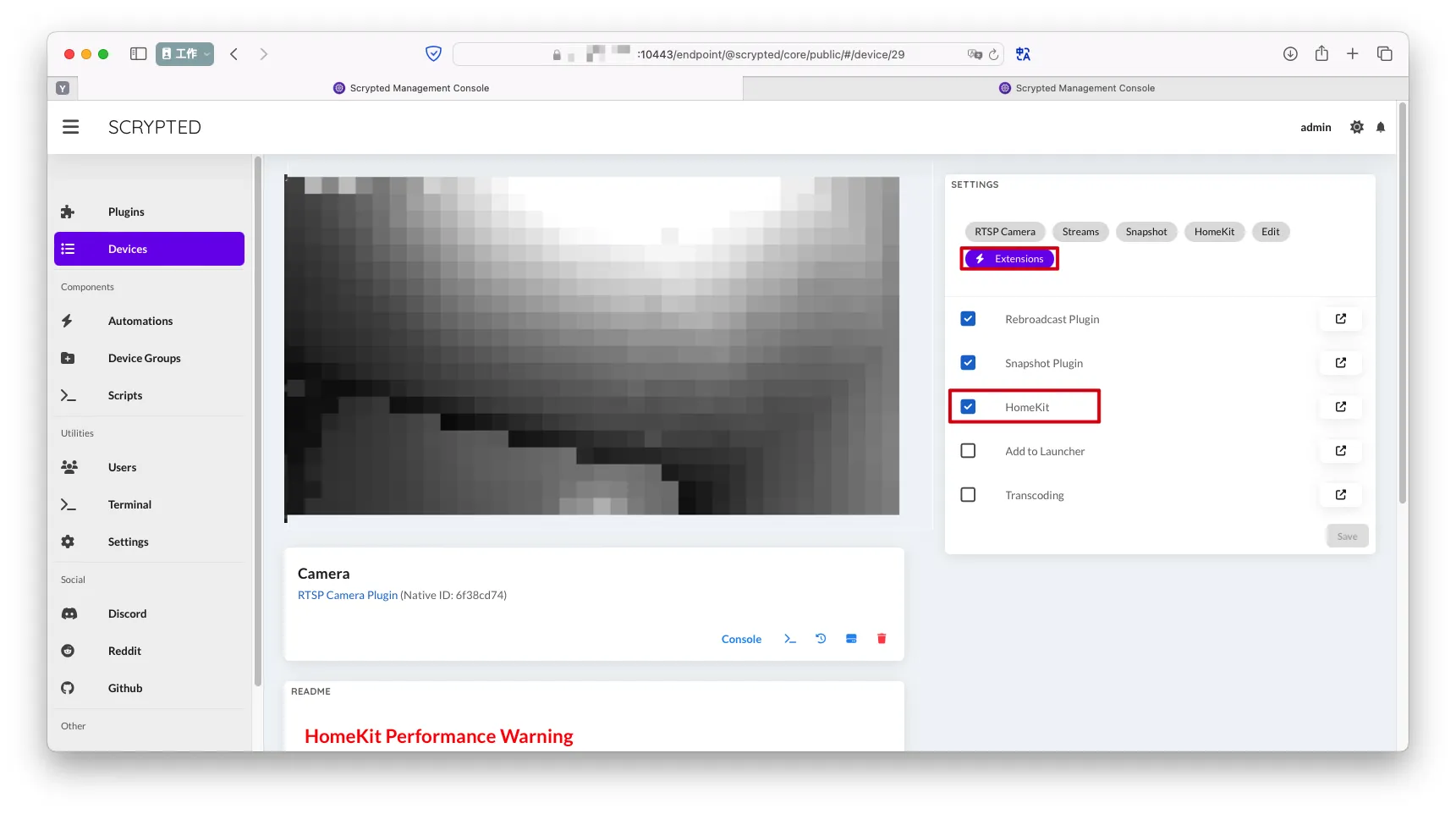Switch to the Streams settings tab
This screenshot has width=1456, height=814.
click(1080, 232)
